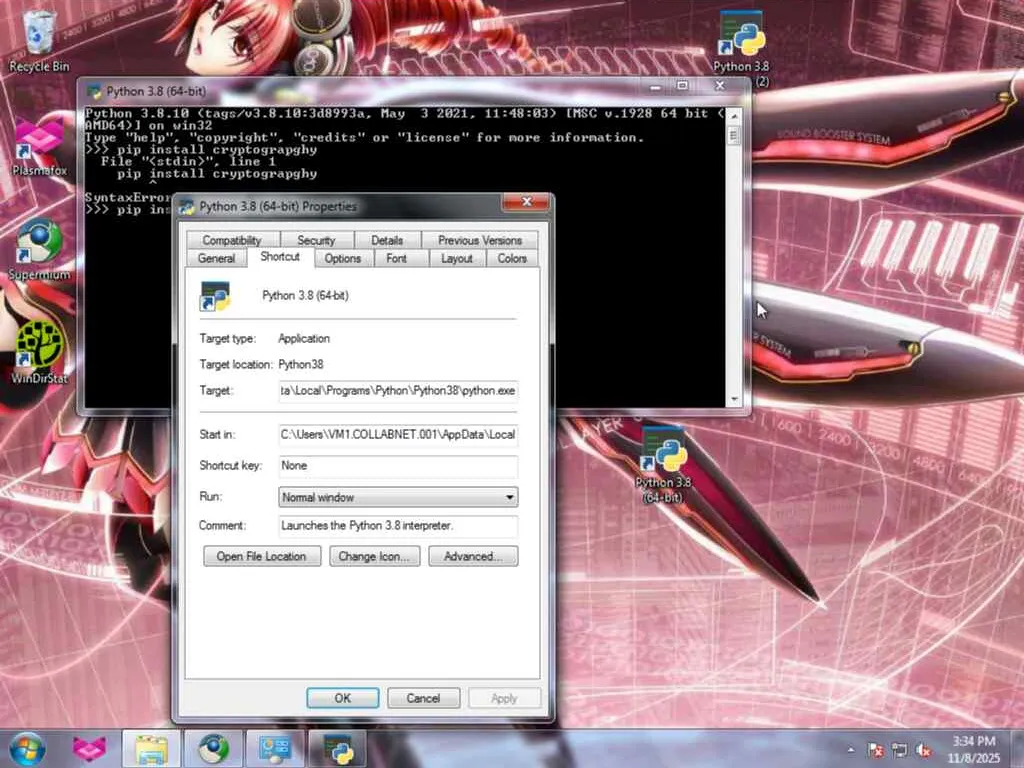Expand the Run dropdown showing Normal window
The image size is (1024, 768).
pos(398,497)
